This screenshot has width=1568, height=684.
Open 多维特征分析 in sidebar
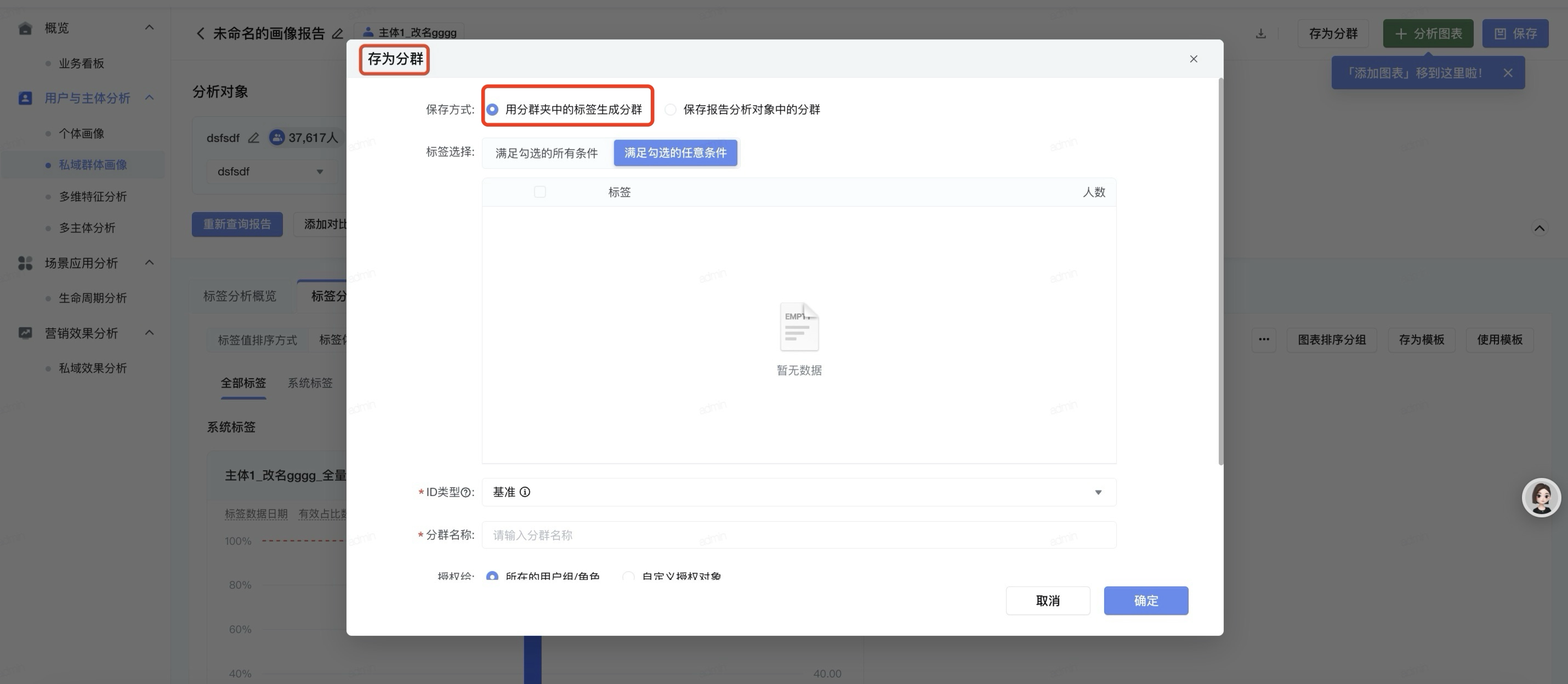pyautogui.click(x=93, y=197)
